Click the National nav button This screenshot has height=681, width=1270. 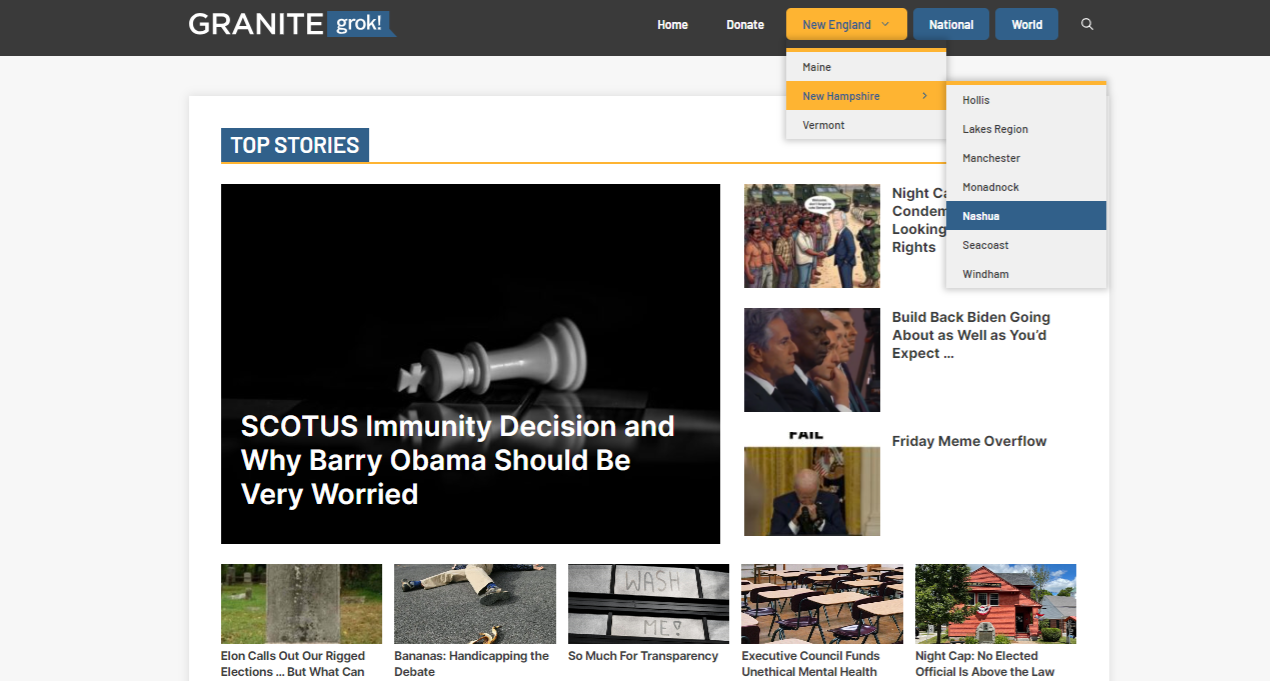950,25
